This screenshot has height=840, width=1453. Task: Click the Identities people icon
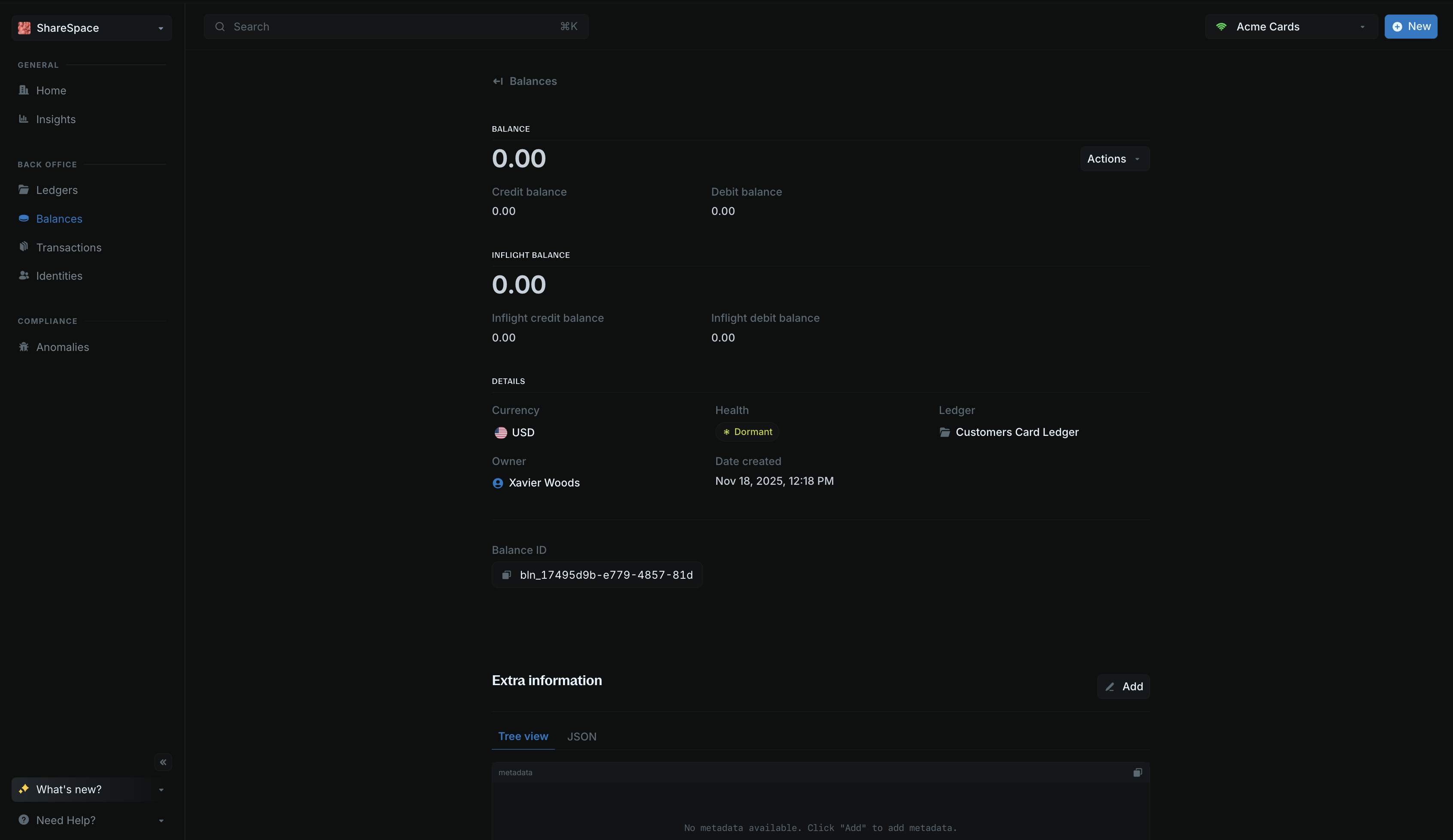pos(24,275)
